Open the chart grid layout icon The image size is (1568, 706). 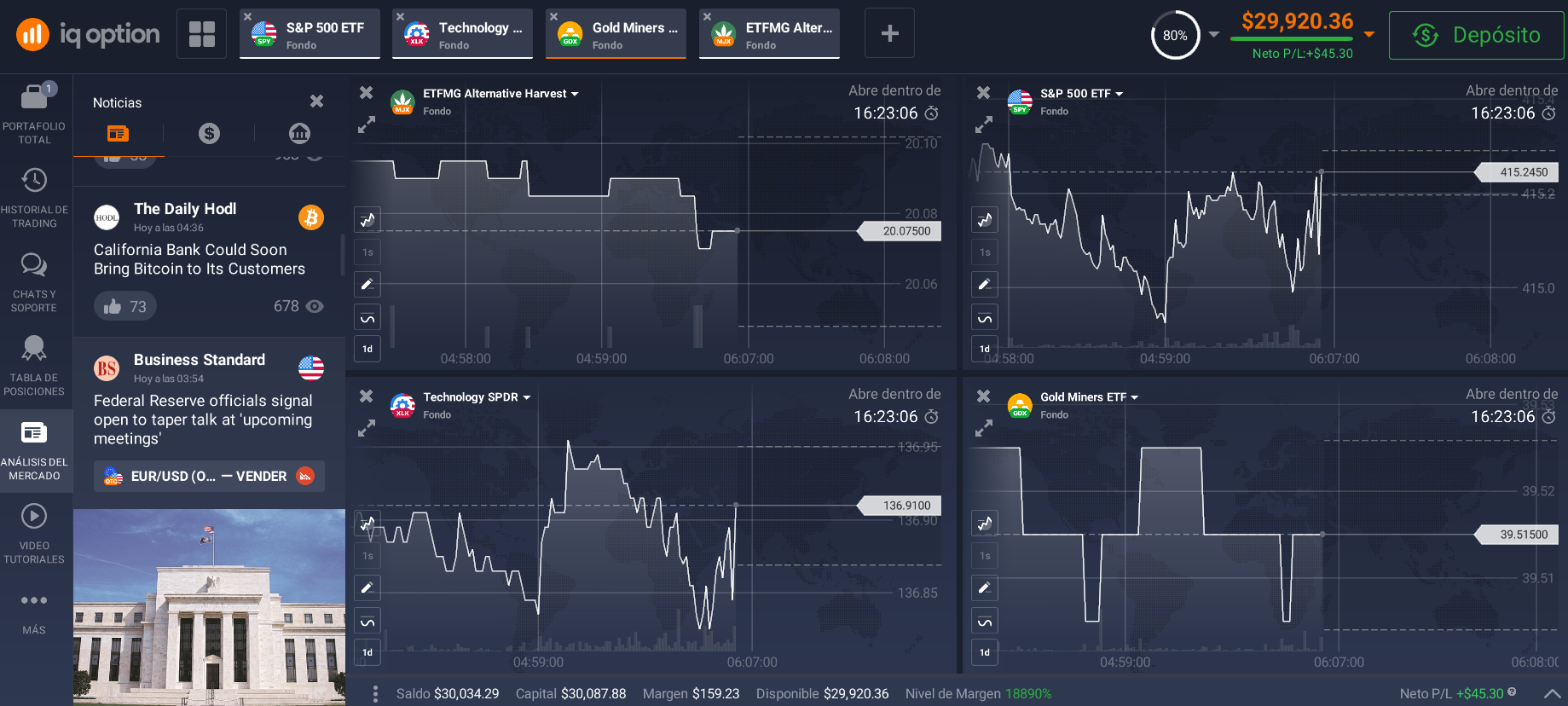[x=202, y=34]
